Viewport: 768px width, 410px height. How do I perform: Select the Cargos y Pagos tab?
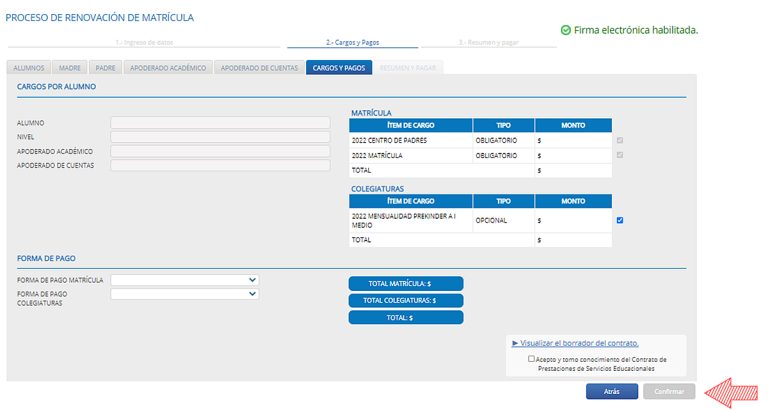(x=339, y=68)
